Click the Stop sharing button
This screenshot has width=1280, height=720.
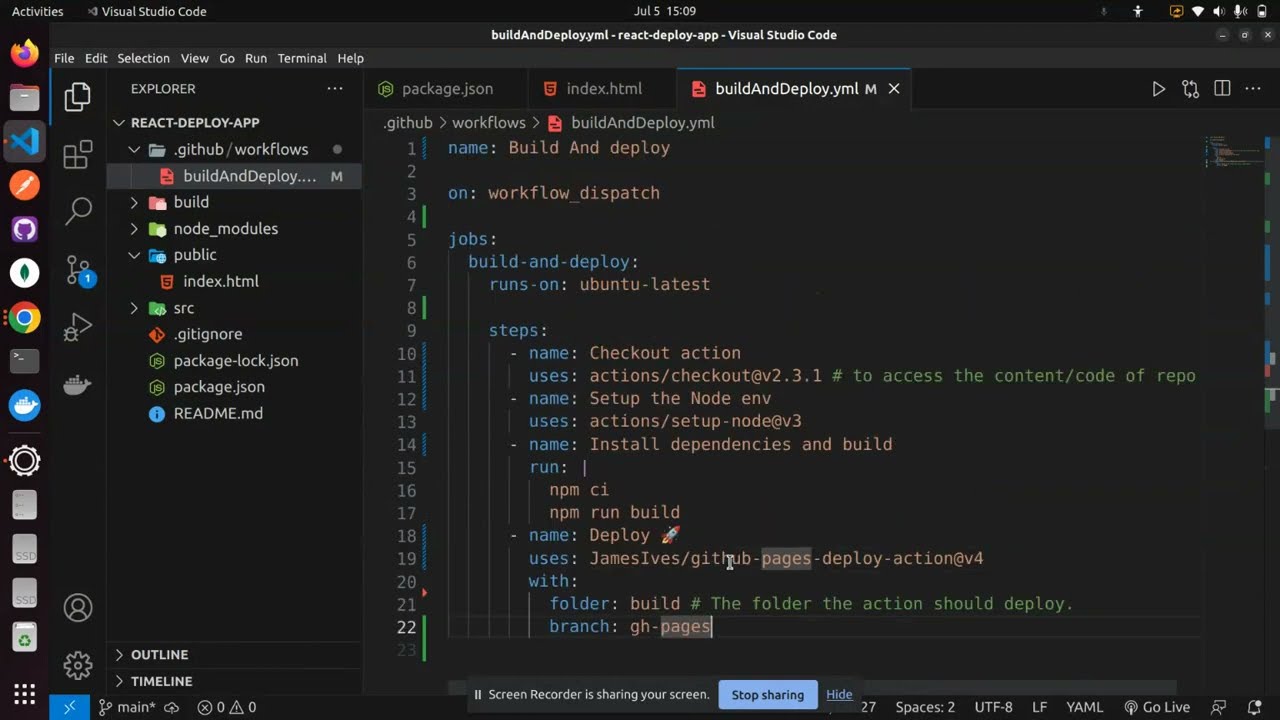pos(767,695)
